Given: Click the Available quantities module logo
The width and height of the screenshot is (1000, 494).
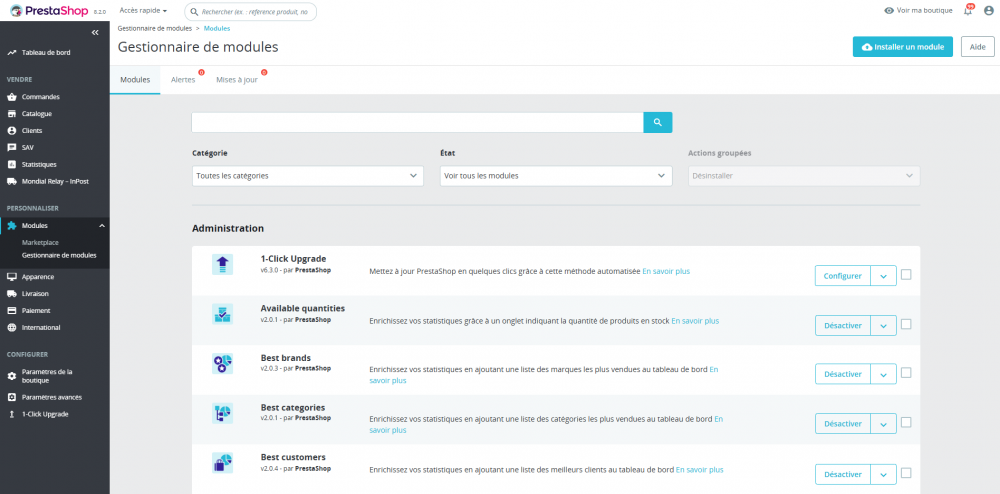Looking at the screenshot, I should (223, 314).
